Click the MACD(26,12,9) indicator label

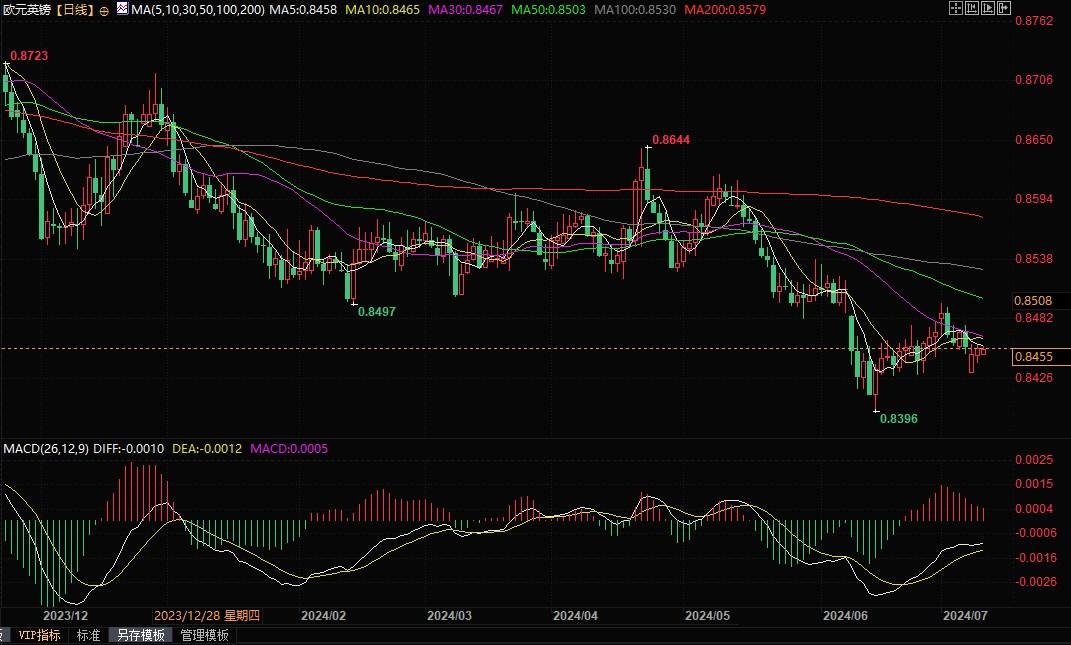(x=46, y=449)
